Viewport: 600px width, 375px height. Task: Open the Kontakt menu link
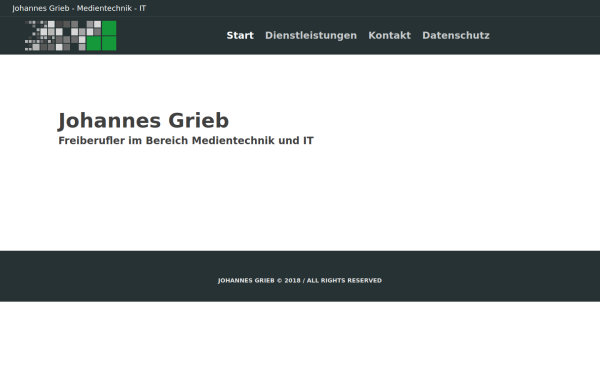point(390,36)
